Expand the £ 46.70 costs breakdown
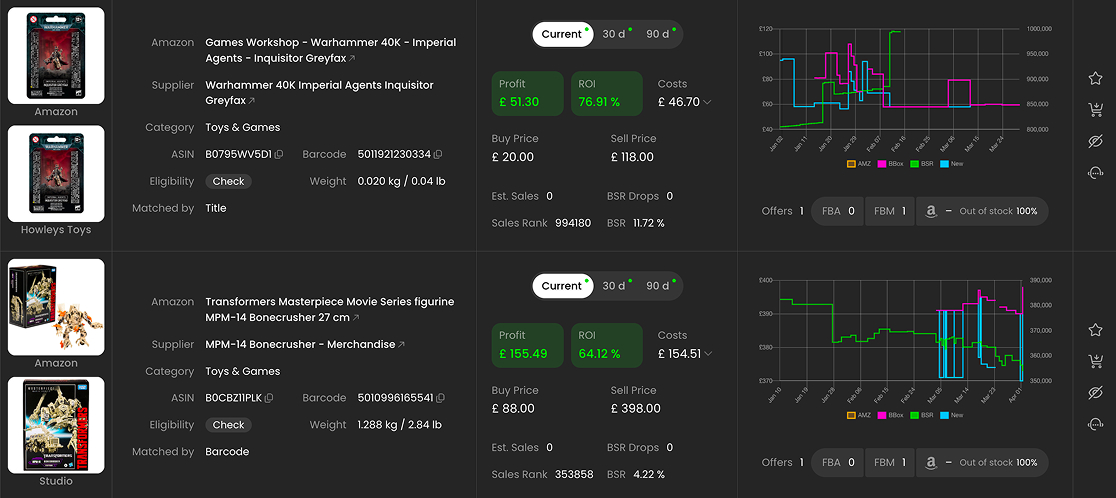 click(x=707, y=102)
